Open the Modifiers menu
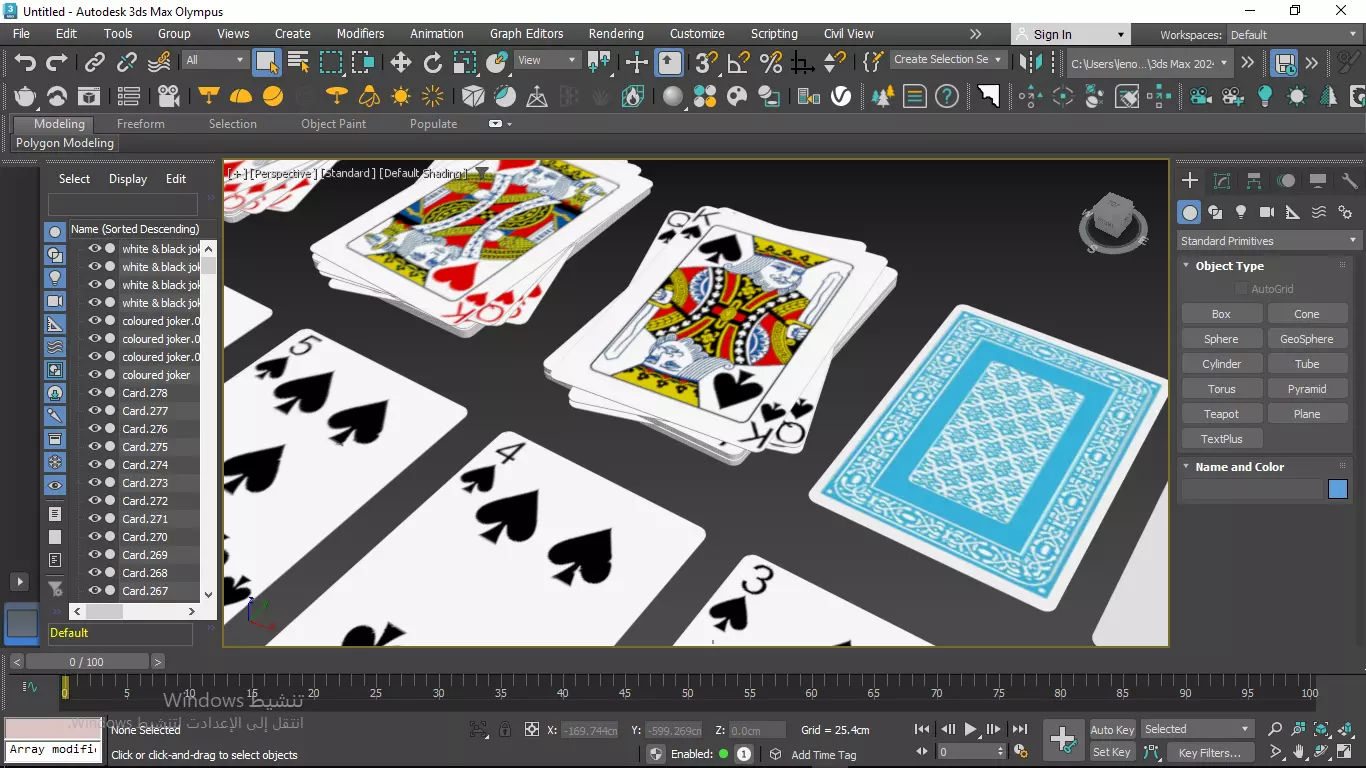Image resolution: width=1366 pixels, height=768 pixels. pyautogui.click(x=360, y=34)
